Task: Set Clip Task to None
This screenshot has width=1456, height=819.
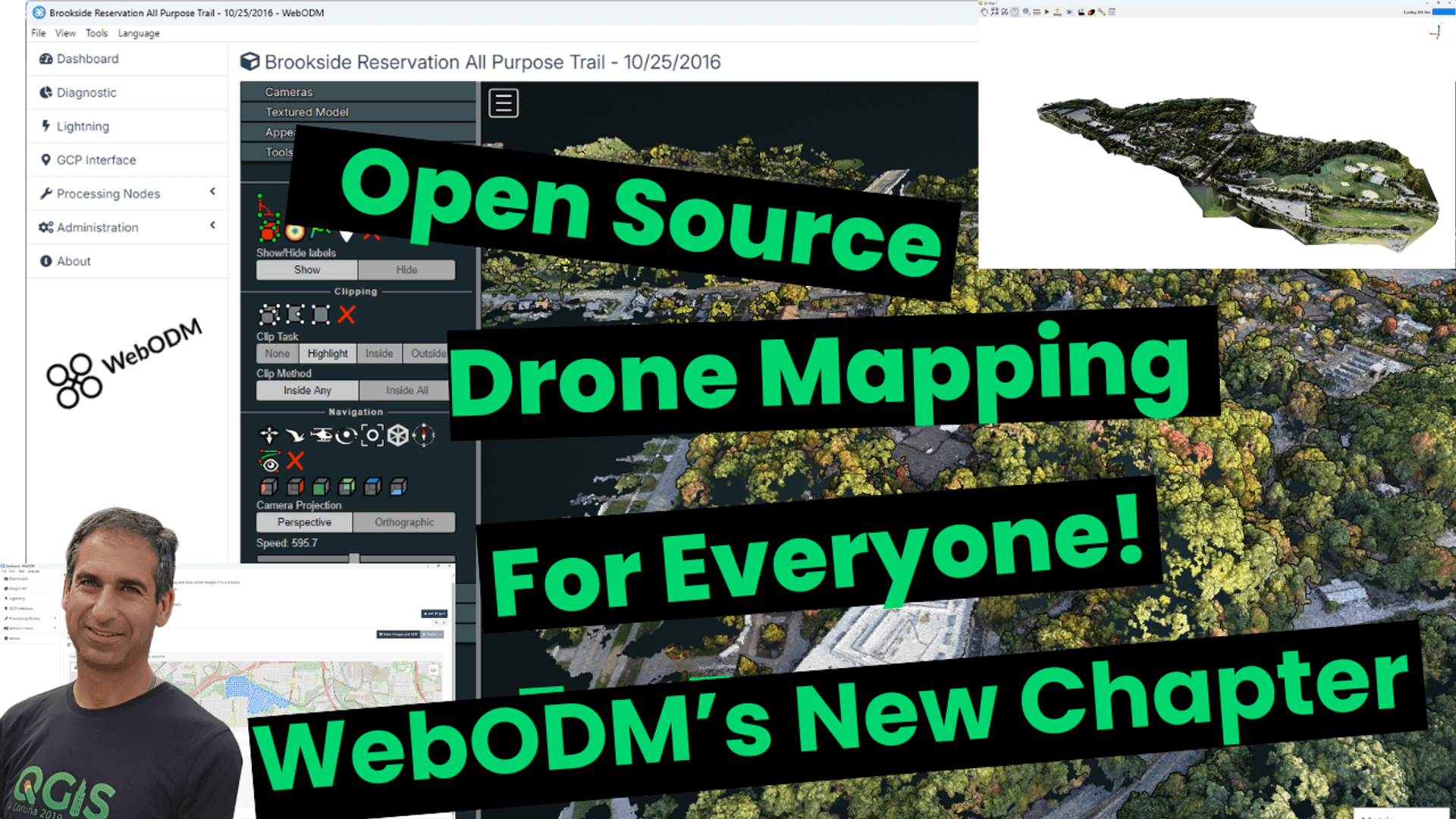Action: [278, 353]
